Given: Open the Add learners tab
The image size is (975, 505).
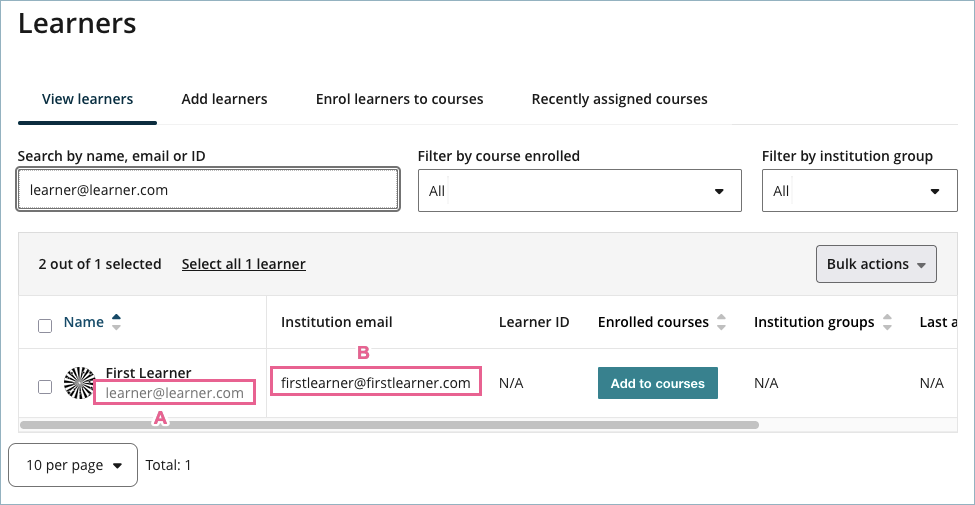Looking at the screenshot, I should click(x=224, y=99).
